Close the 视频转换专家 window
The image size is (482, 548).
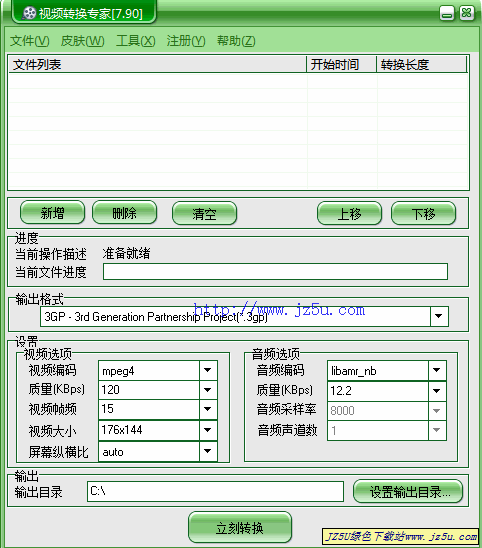coord(467,13)
